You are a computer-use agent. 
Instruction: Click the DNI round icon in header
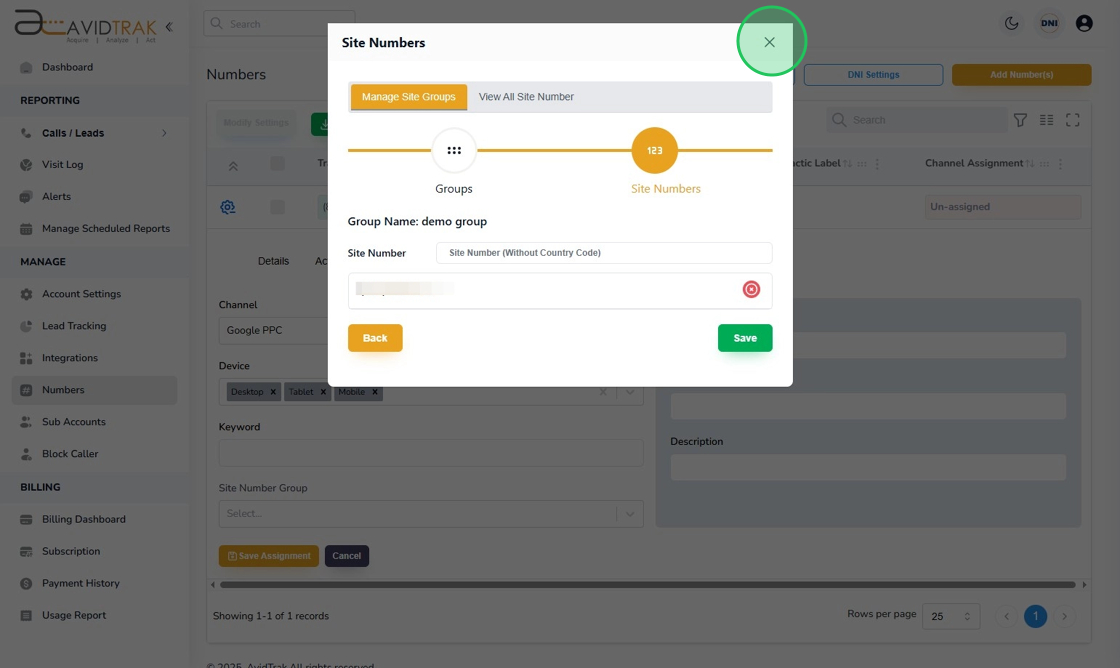1049,24
